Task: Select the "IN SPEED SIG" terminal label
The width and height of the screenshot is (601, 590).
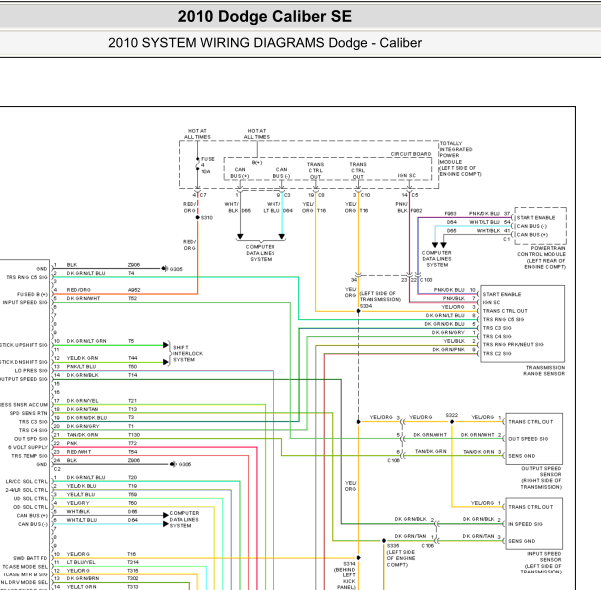Action: pyautogui.click(x=525, y=524)
